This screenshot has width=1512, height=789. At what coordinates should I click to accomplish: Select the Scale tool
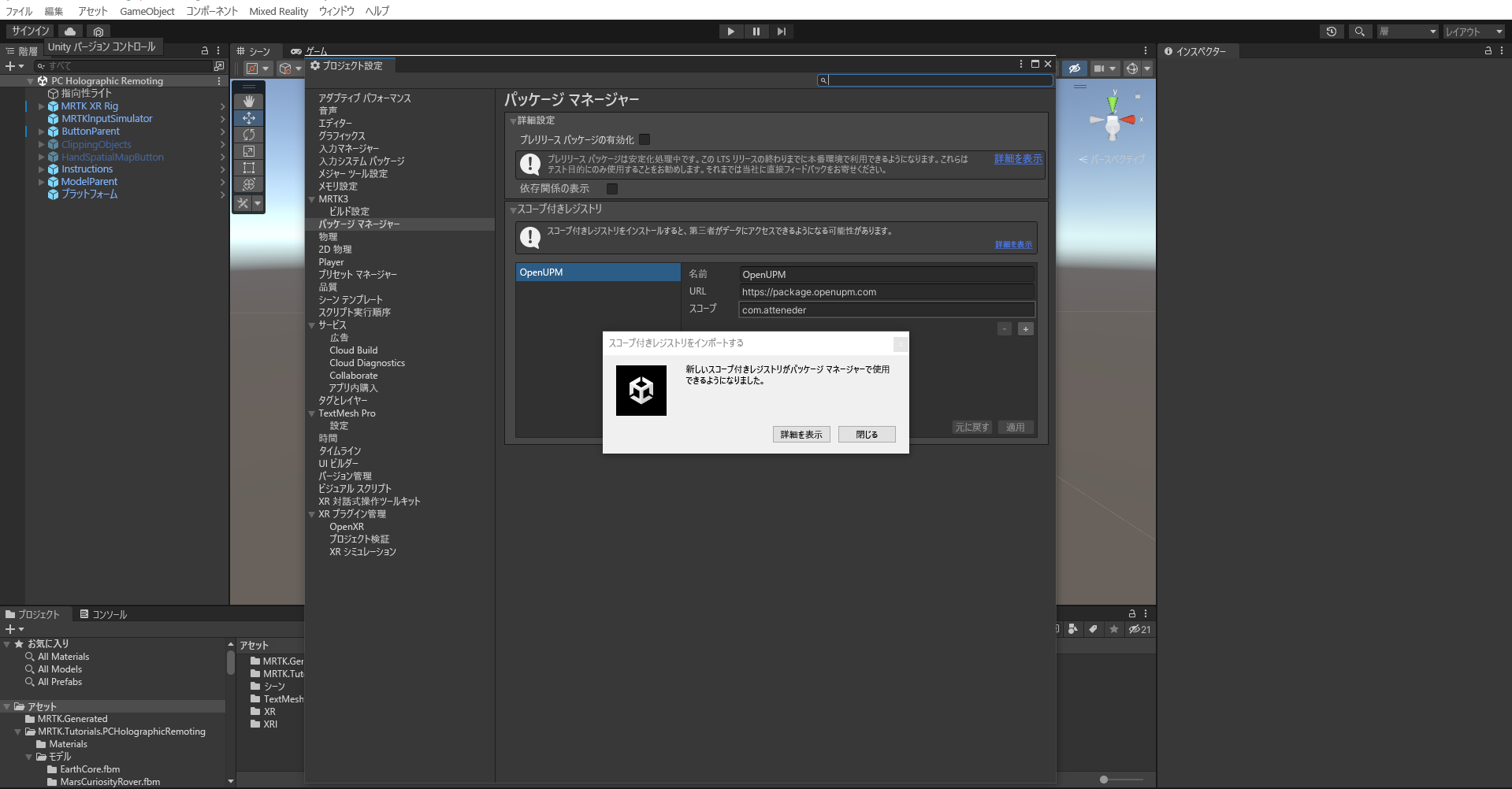(x=248, y=151)
